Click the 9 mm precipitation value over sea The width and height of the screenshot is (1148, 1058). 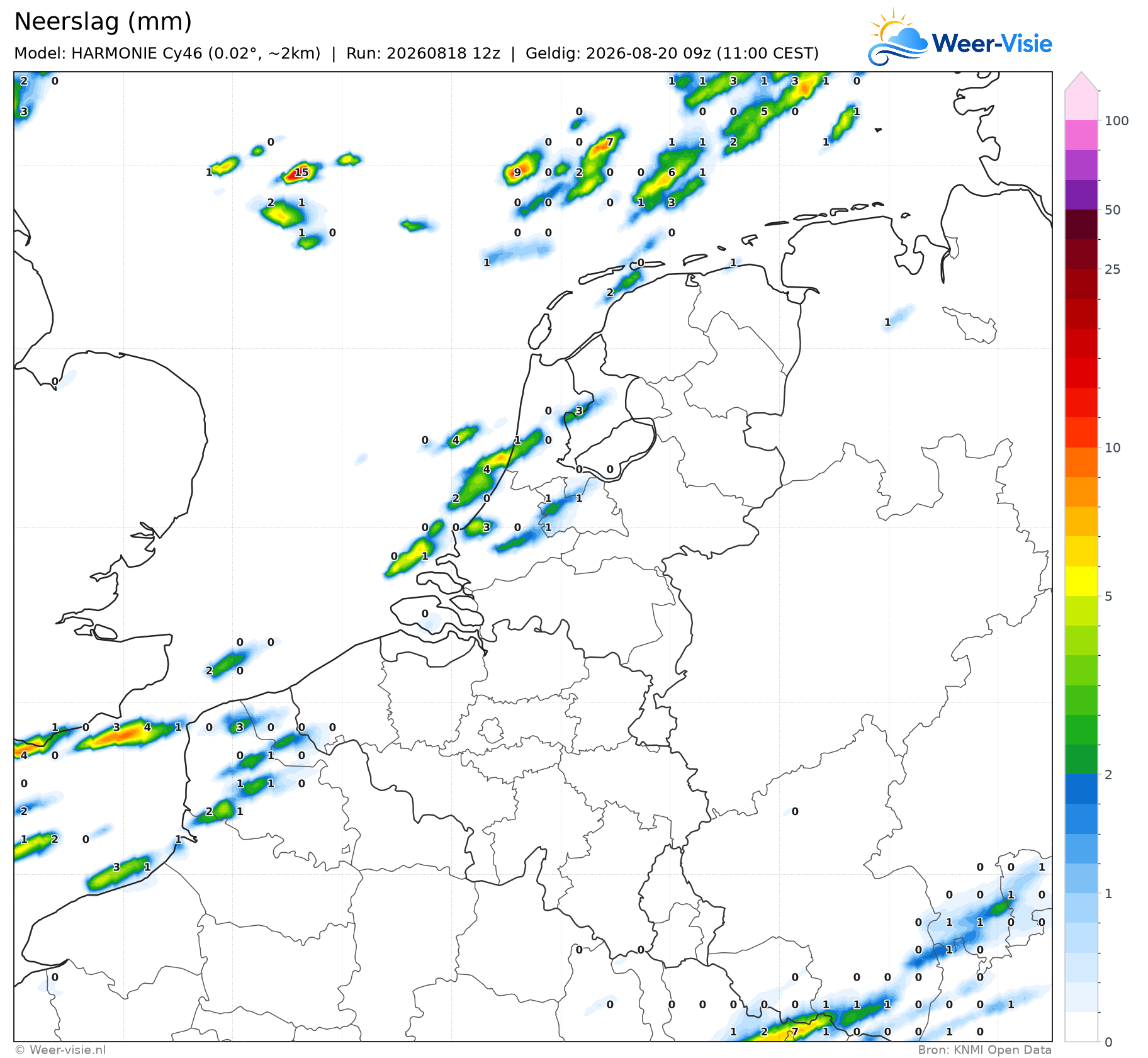[x=517, y=172]
